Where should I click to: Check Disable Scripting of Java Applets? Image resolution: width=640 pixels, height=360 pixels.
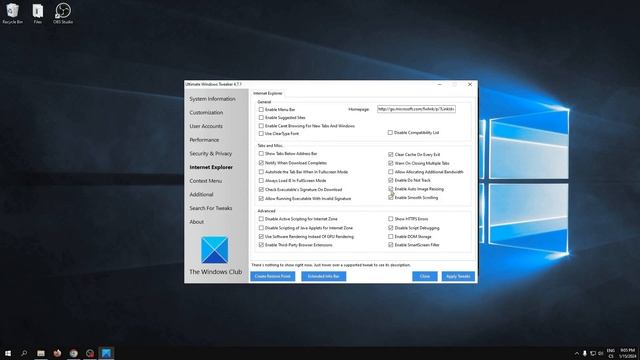coord(261,228)
